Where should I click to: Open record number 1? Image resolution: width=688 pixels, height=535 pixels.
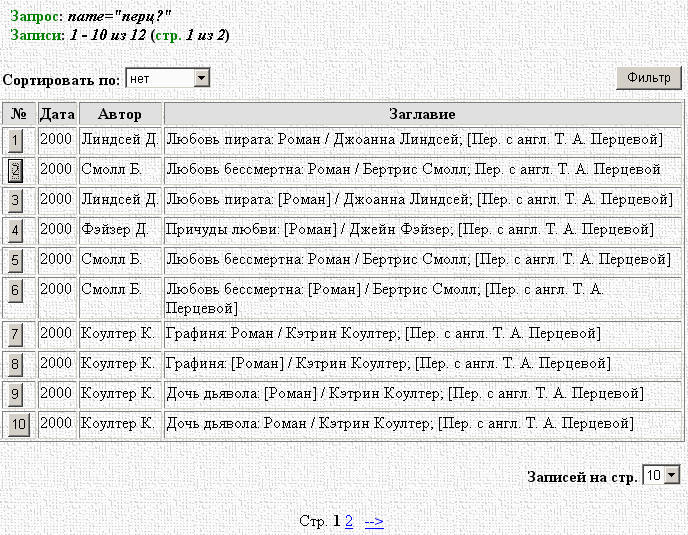coord(16,140)
